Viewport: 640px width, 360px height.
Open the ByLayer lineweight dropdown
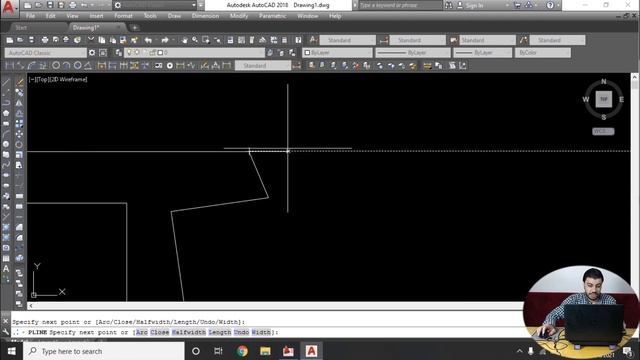[482, 53]
